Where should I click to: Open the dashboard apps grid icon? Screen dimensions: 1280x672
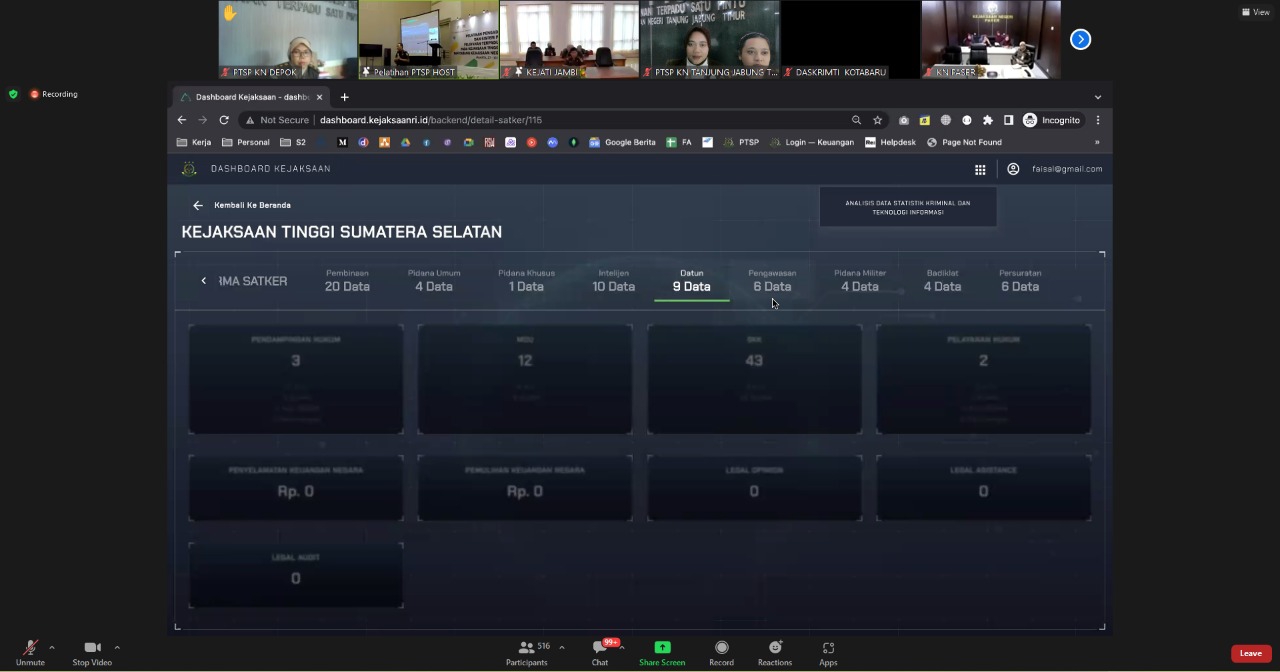pyautogui.click(x=980, y=169)
